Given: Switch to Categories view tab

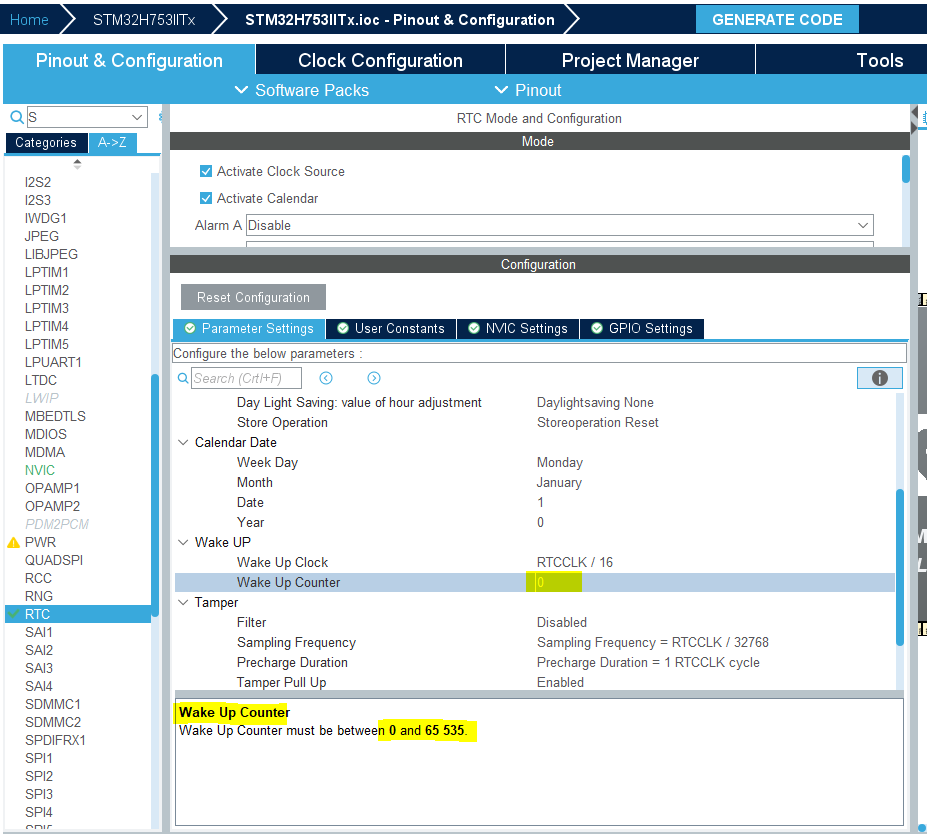Looking at the screenshot, I should click(46, 142).
